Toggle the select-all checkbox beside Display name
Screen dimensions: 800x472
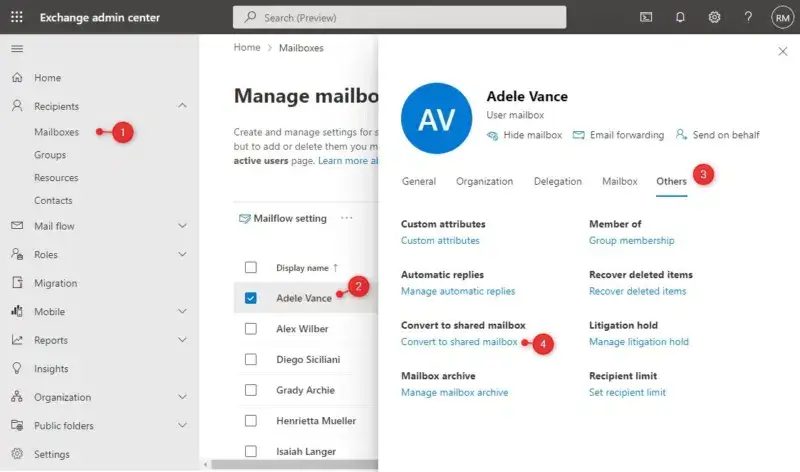click(251, 267)
